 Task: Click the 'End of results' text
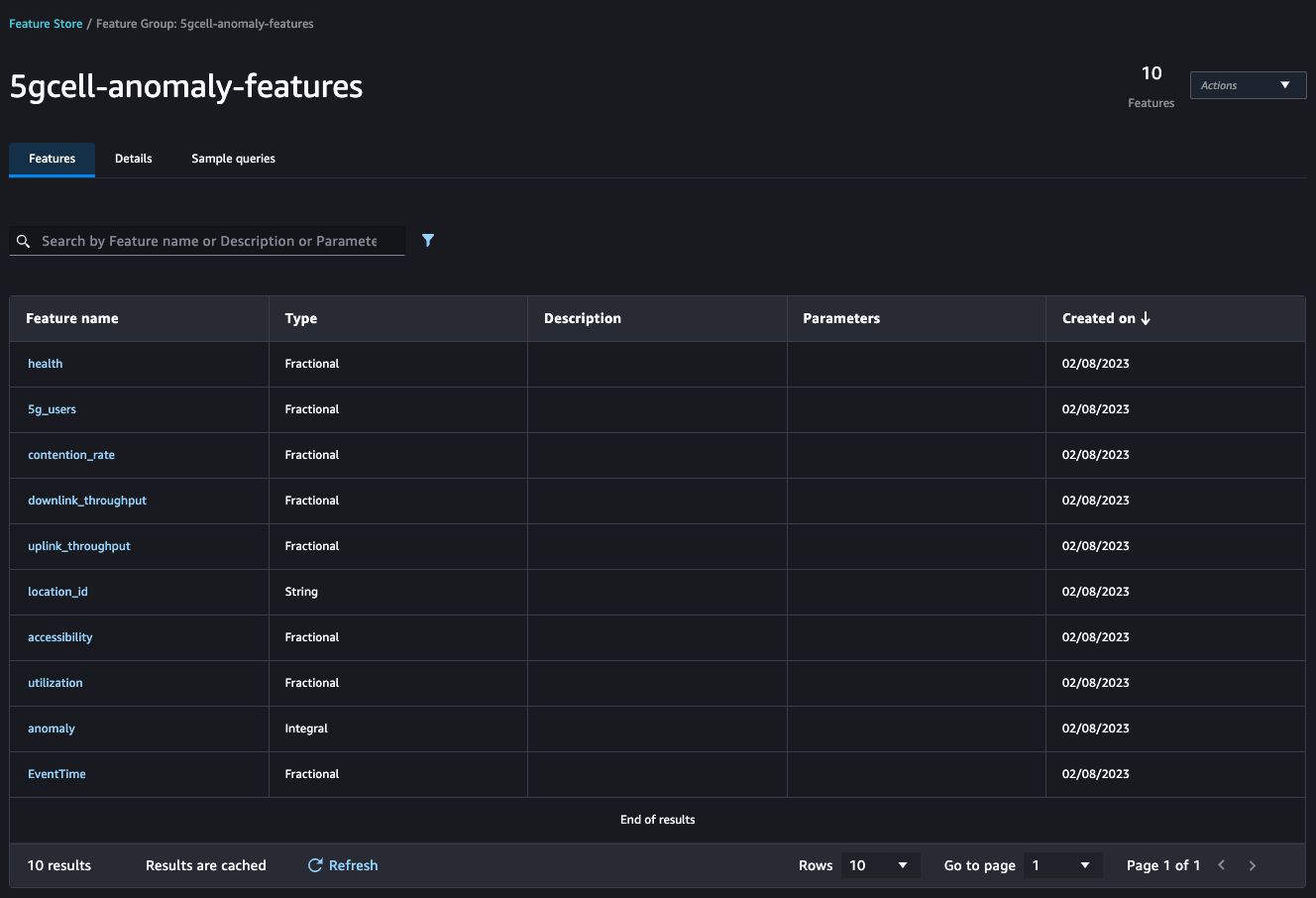click(658, 820)
